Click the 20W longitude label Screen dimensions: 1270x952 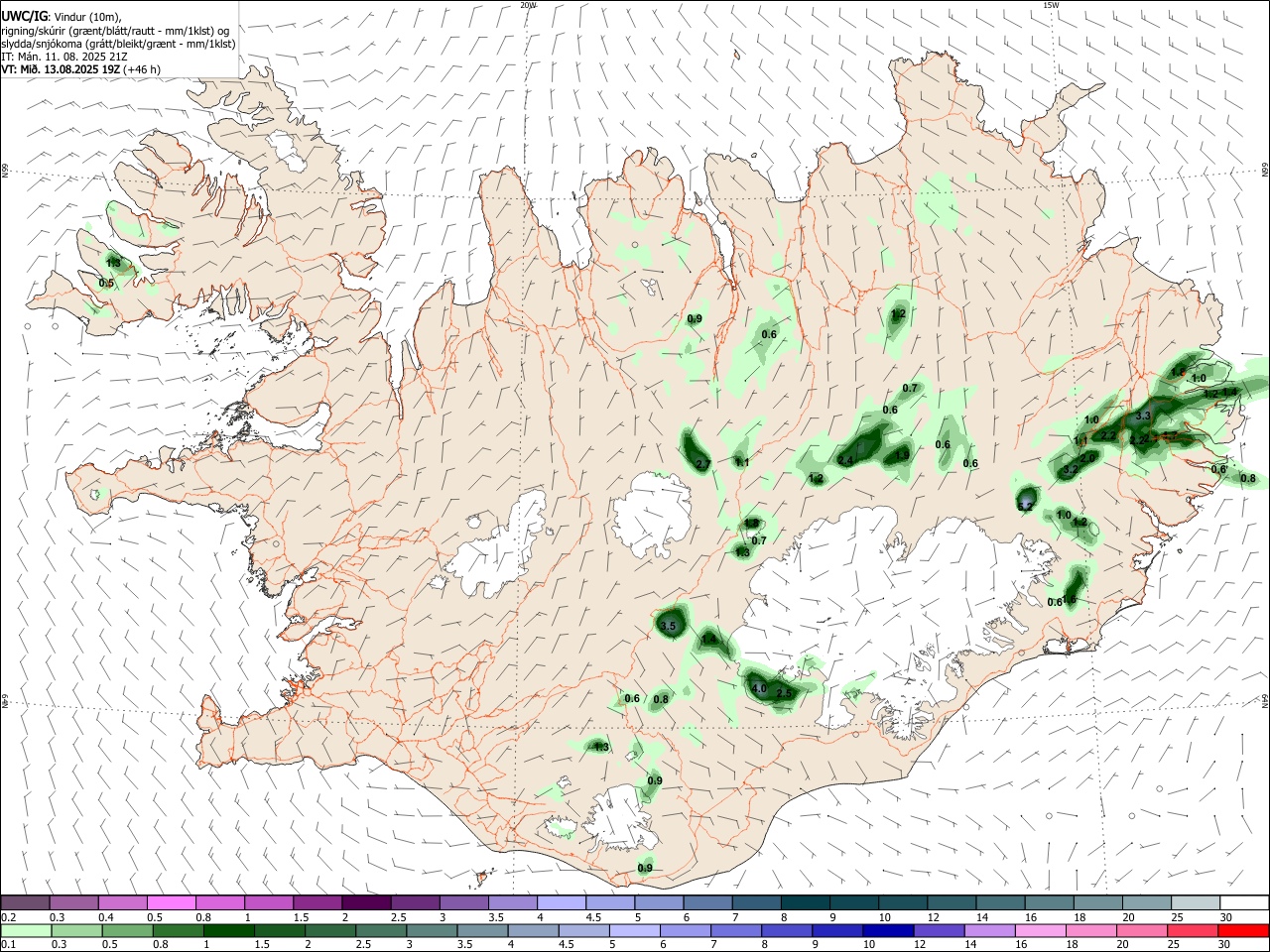pyautogui.click(x=528, y=5)
